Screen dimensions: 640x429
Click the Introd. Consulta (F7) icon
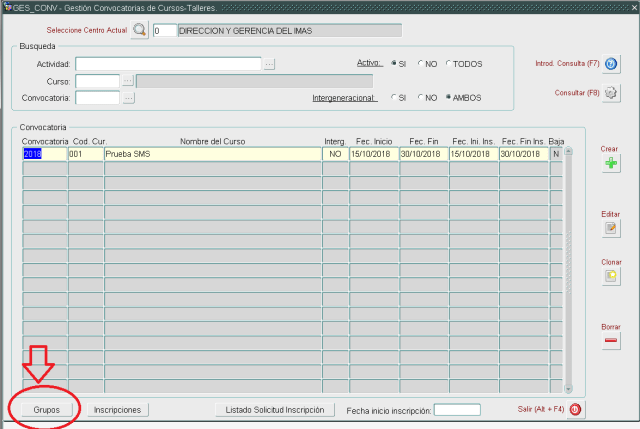coord(611,65)
